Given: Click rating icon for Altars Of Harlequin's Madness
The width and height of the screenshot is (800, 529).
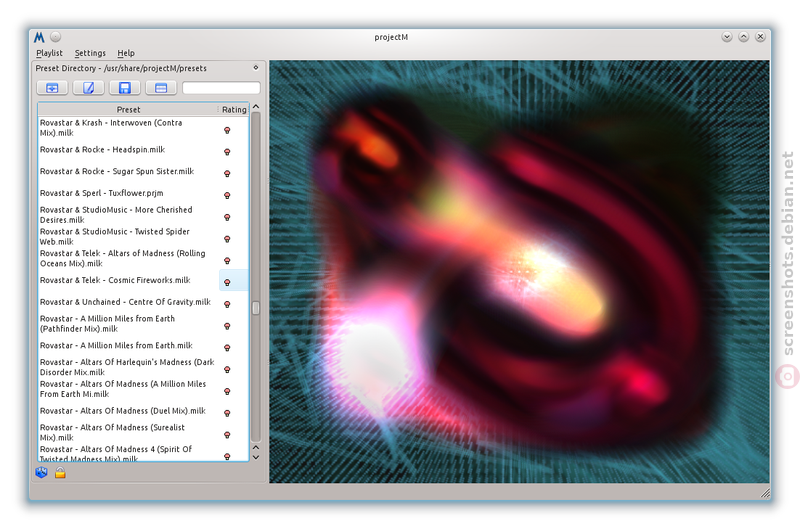Looking at the screenshot, I should [x=228, y=370].
